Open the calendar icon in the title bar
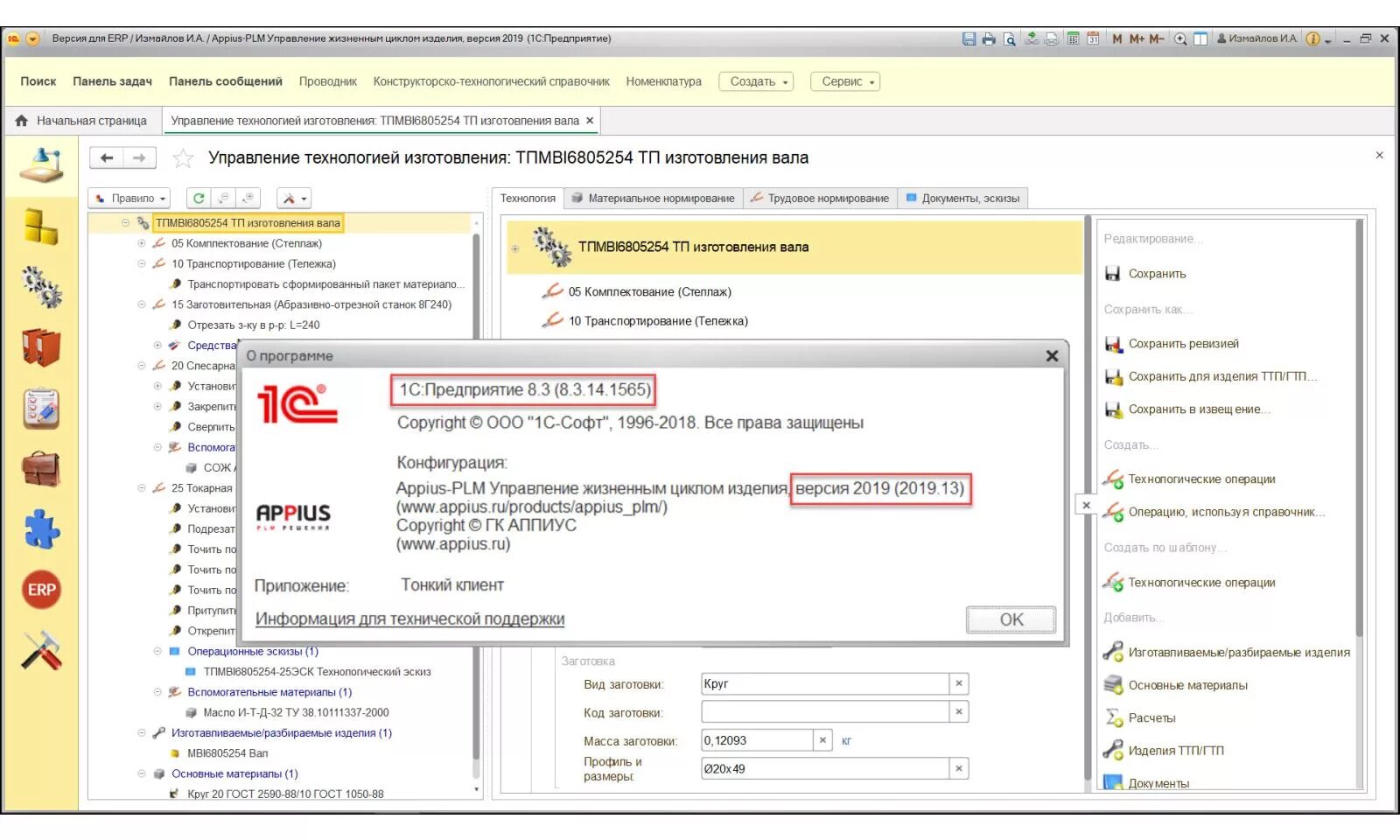1400x840 pixels. (1093, 38)
